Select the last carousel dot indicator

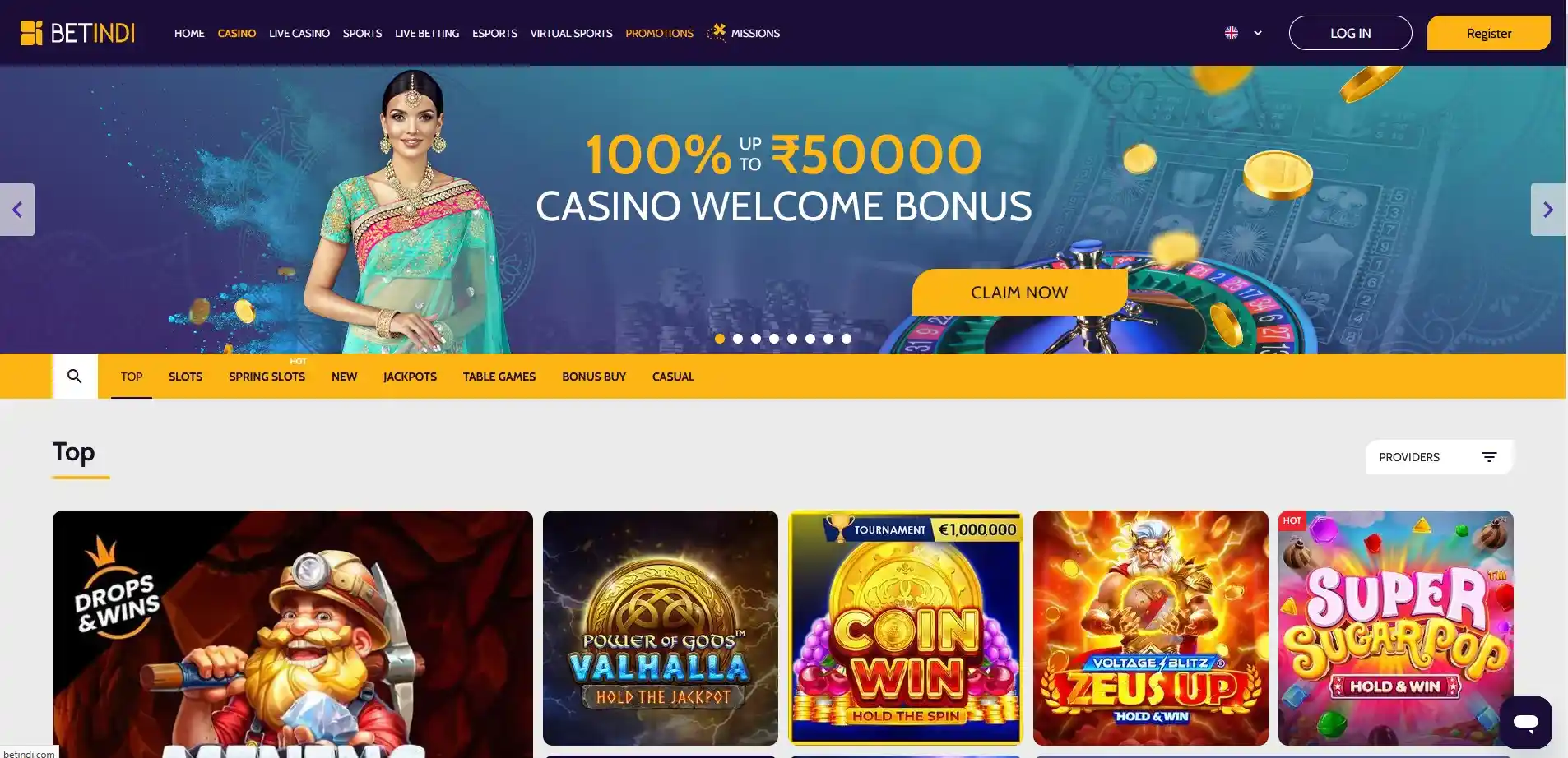click(x=847, y=339)
